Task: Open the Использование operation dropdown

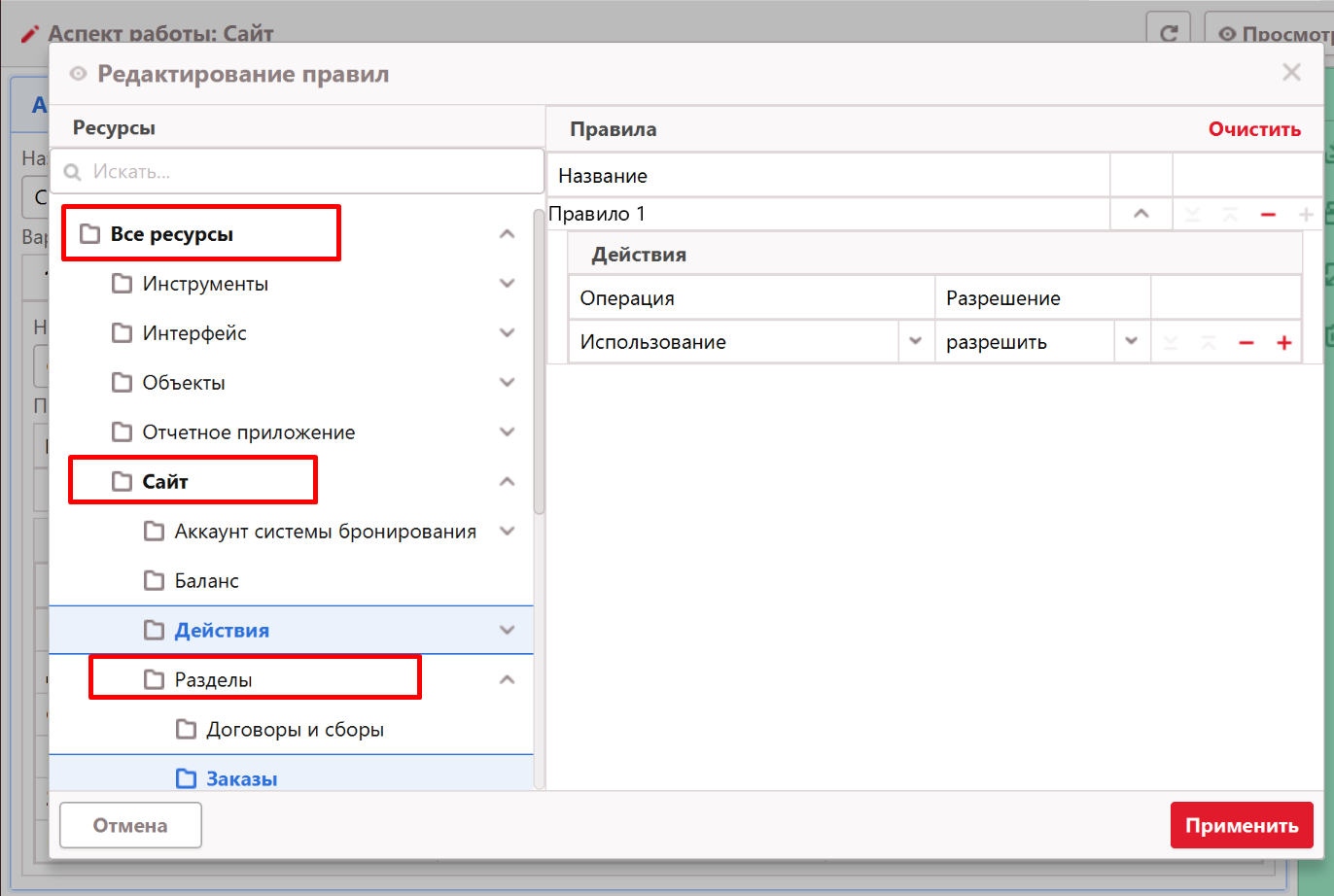Action: pos(915,342)
